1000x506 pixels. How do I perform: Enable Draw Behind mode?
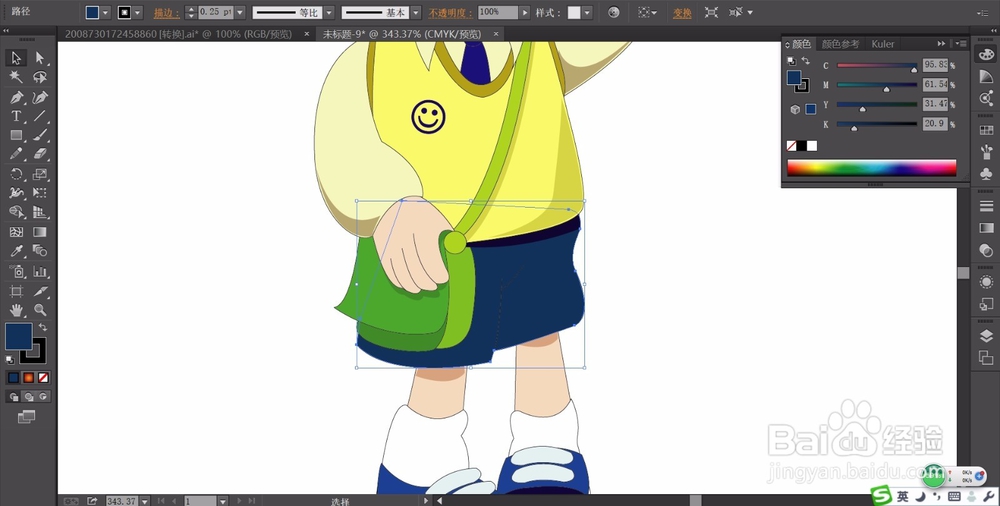(x=28, y=397)
